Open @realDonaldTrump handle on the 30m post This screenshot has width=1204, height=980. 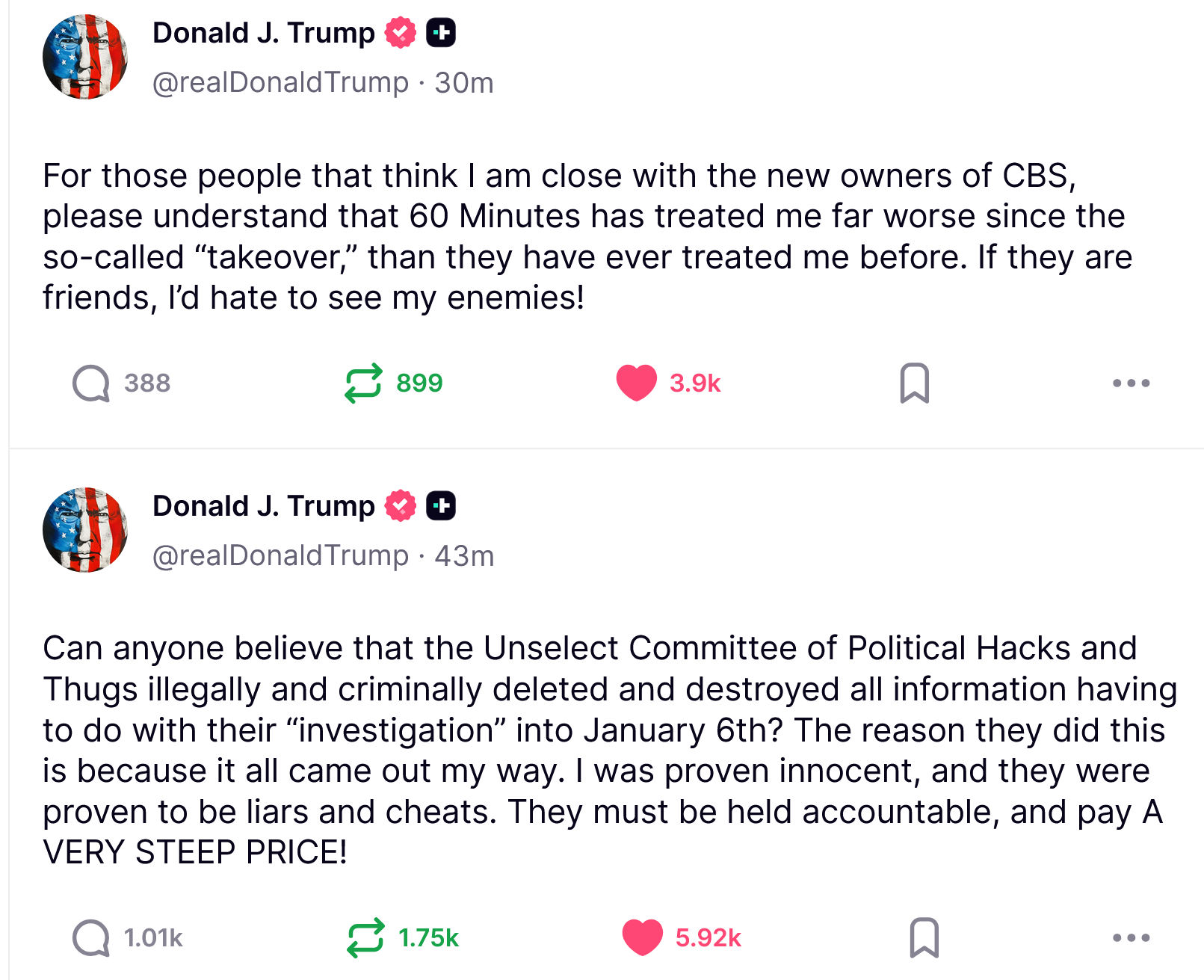[280, 82]
